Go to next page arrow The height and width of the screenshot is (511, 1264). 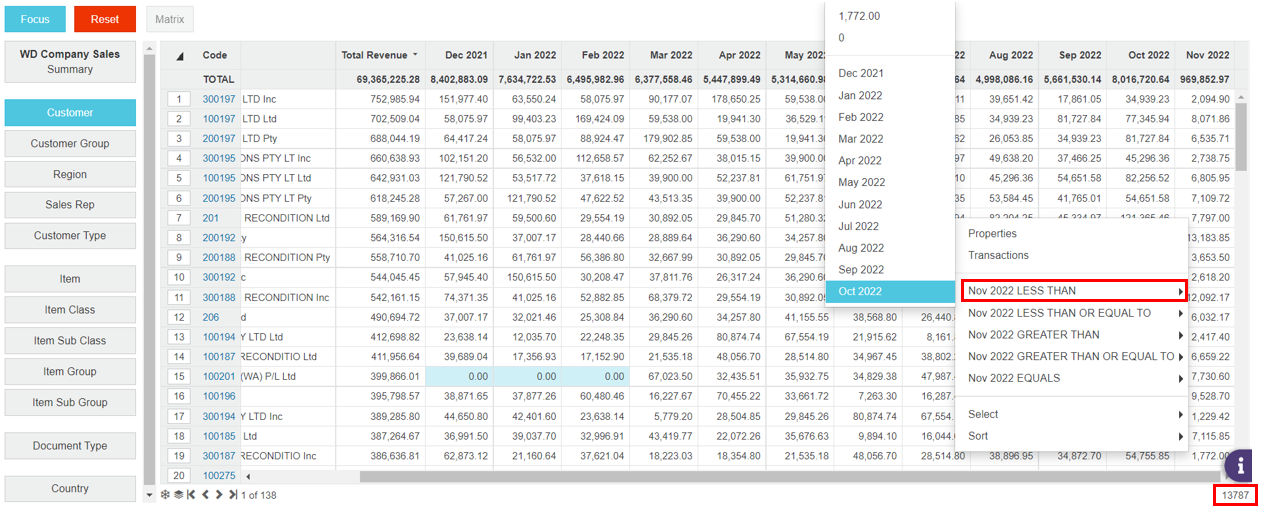[219, 495]
